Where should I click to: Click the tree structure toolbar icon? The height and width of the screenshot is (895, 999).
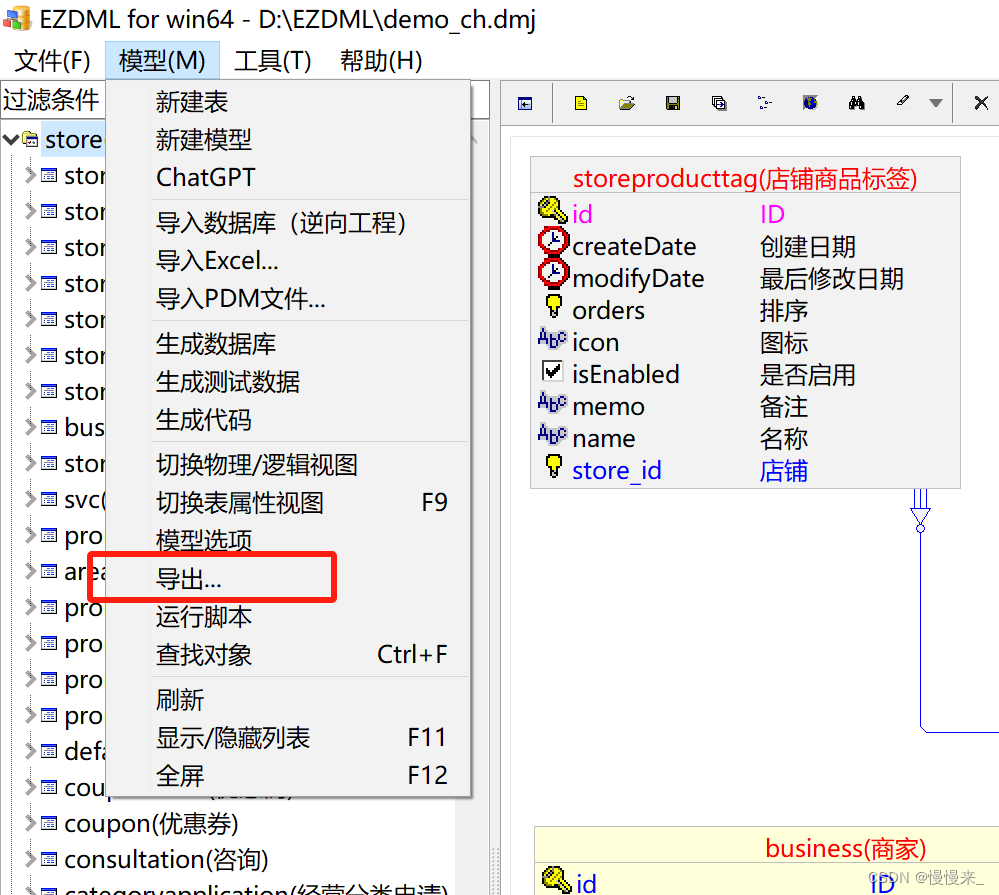click(x=765, y=102)
